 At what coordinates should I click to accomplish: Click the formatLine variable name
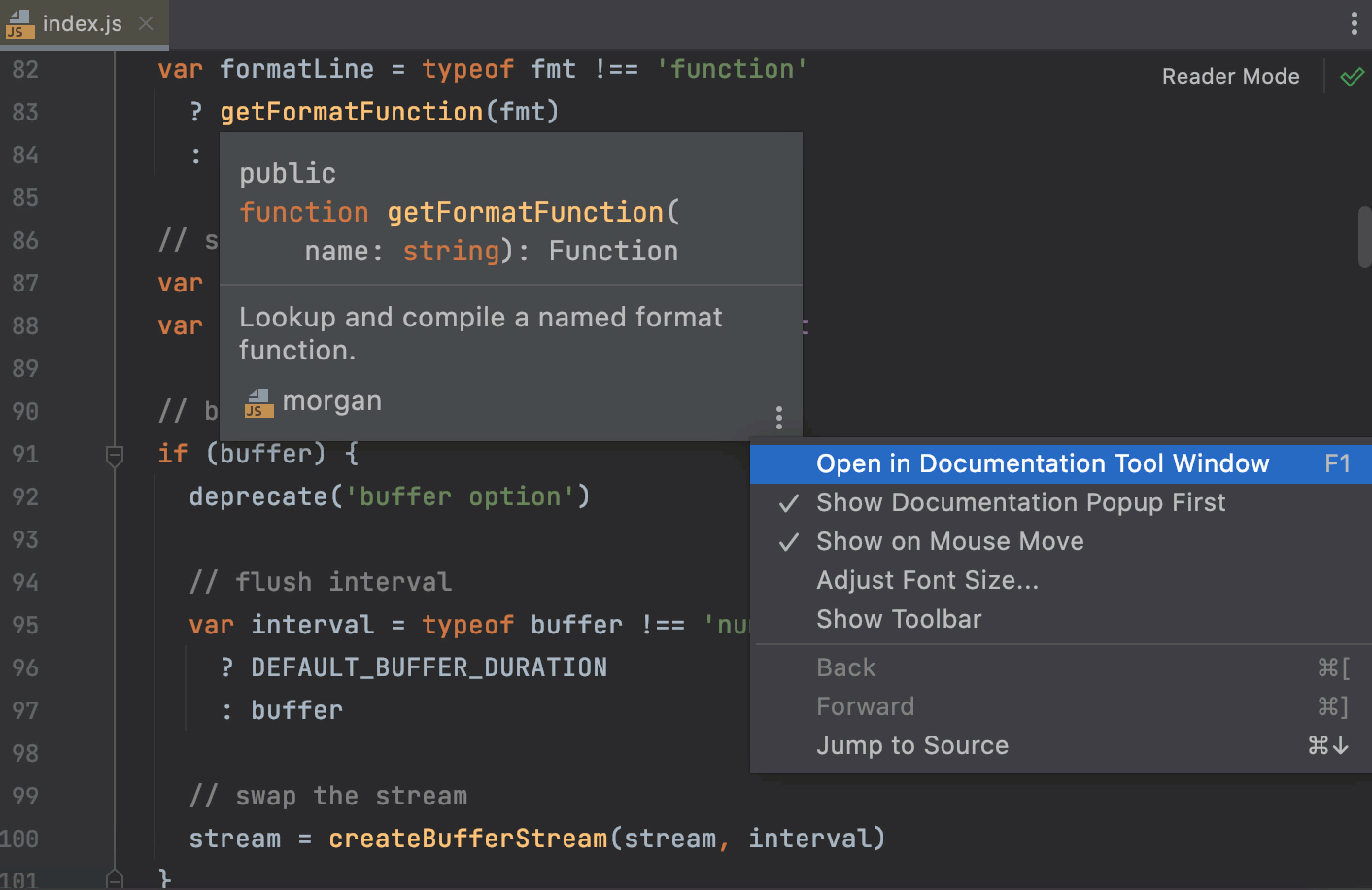coord(297,69)
